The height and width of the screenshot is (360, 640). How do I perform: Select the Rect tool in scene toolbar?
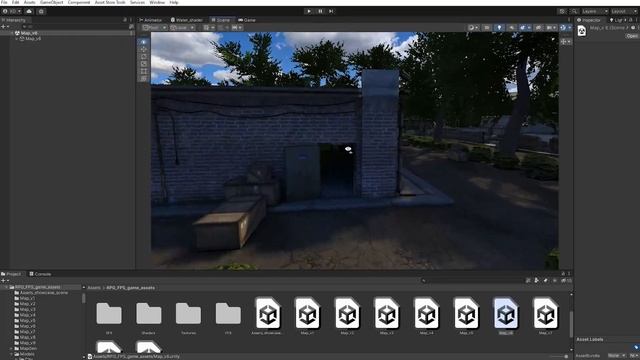(x=144, y=71)
